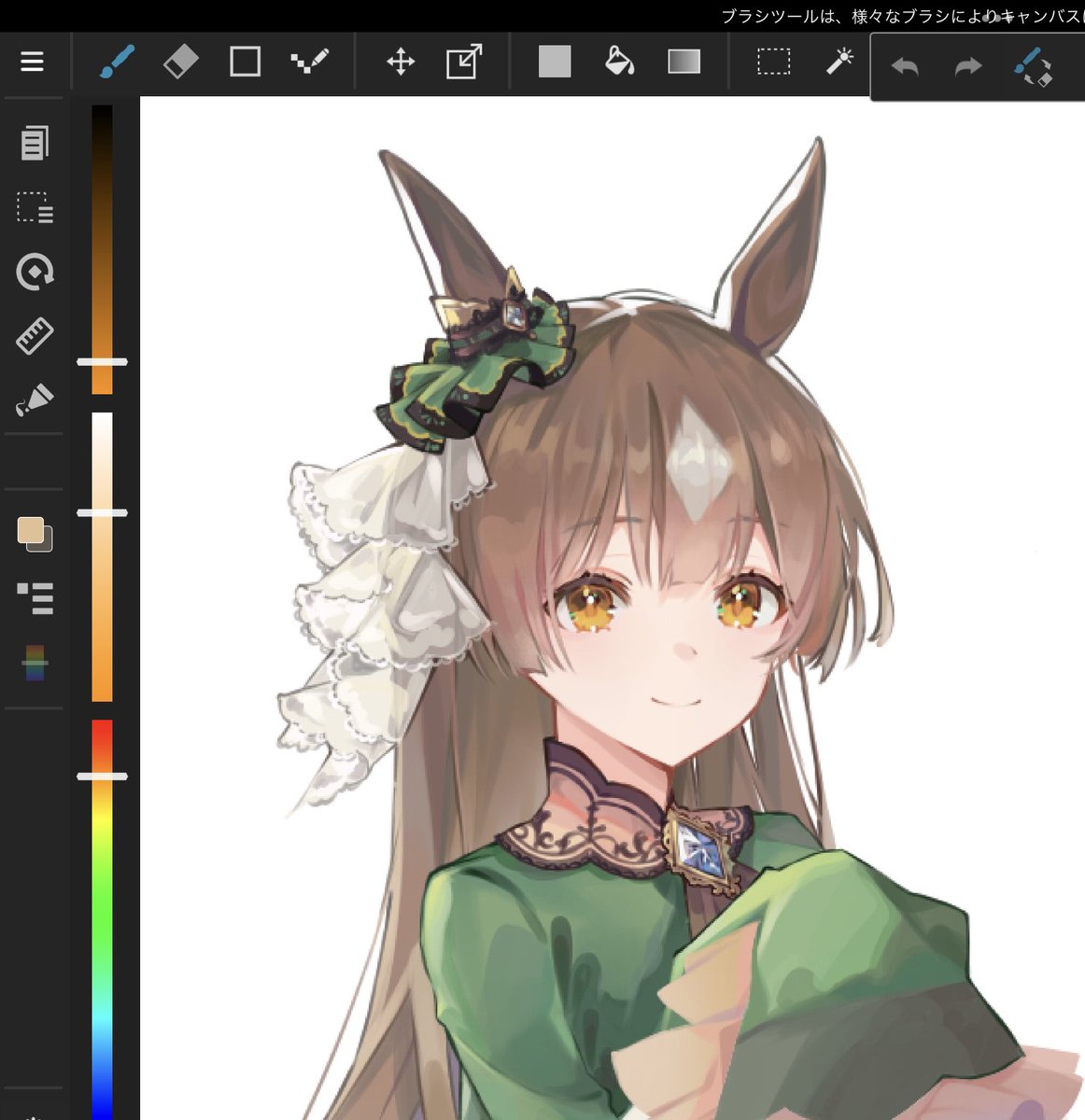Tap the foreground color swatch
This screenshot has width=1085, height=1120.
tap(32, 530)
